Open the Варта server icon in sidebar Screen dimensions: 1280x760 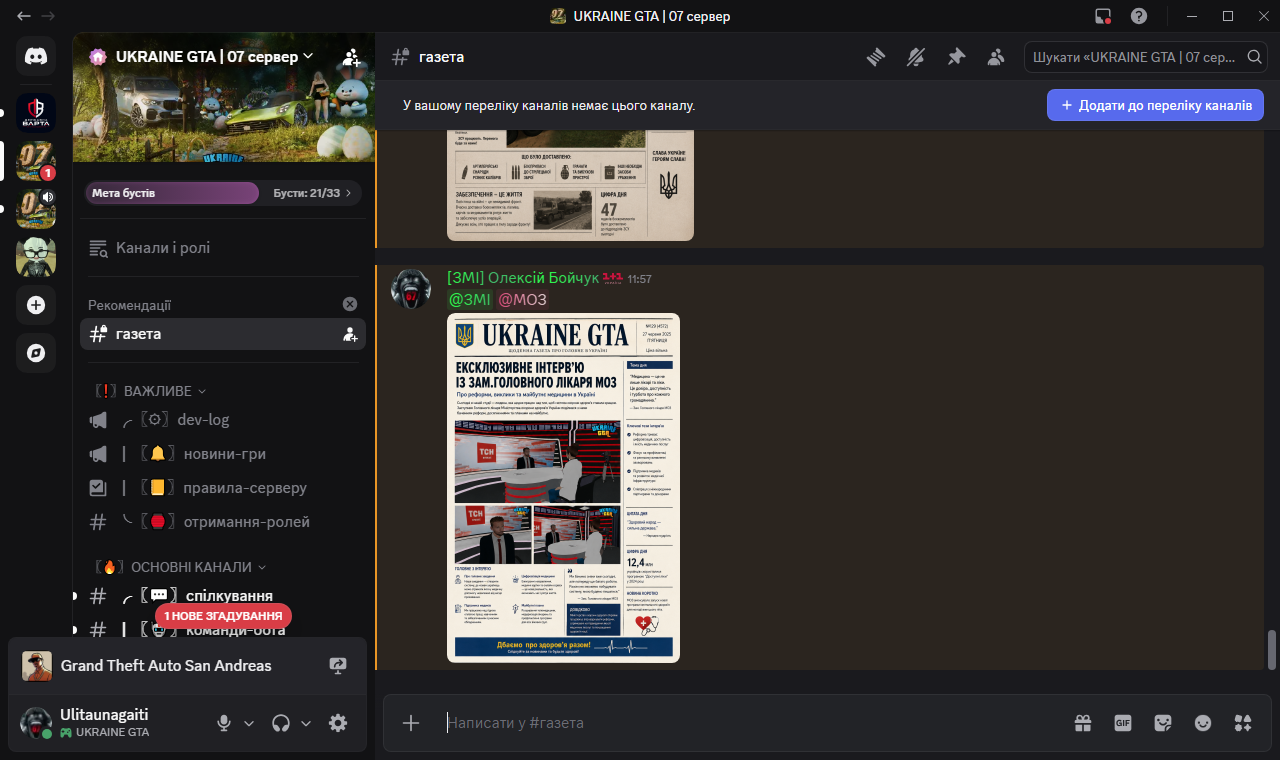tap(36, 113)
